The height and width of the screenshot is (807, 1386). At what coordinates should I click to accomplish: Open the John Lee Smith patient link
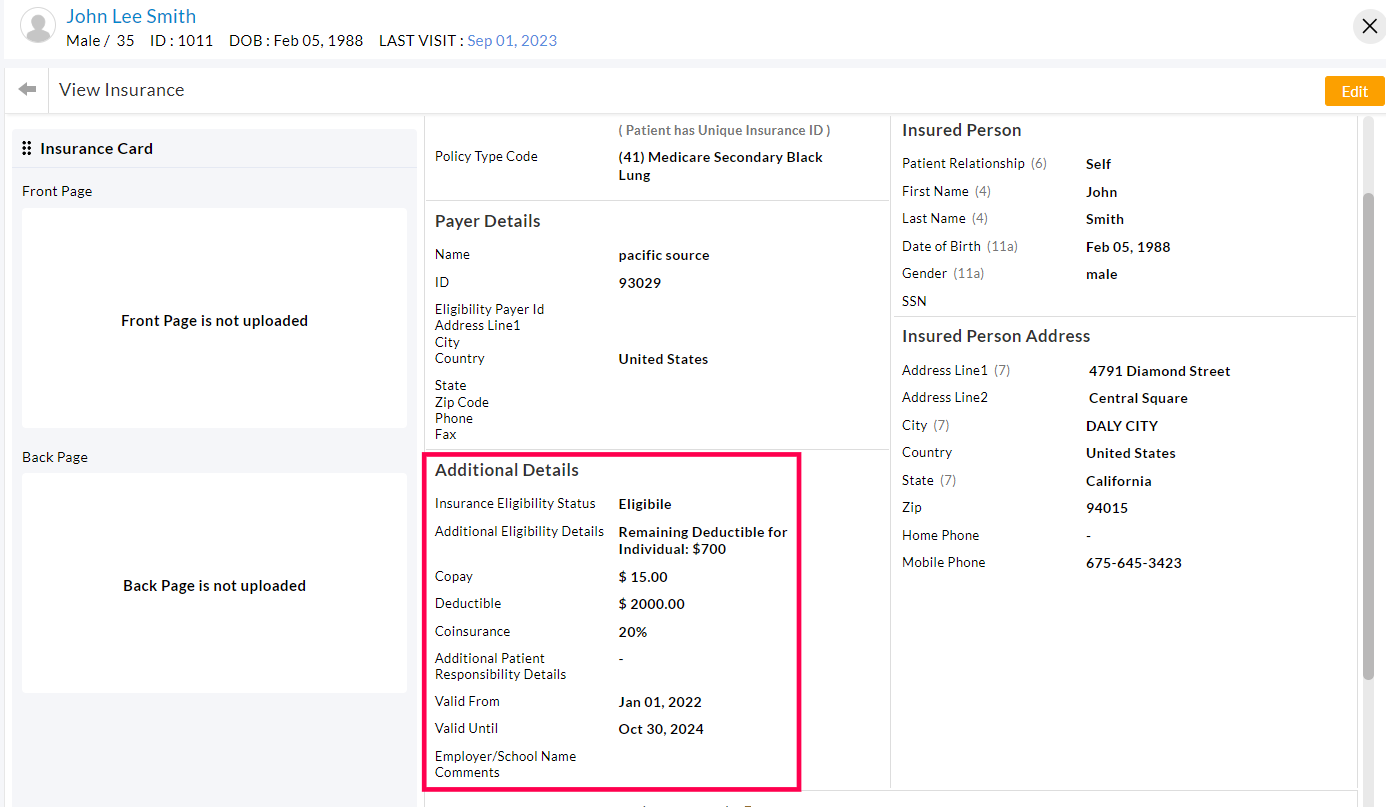click(x=131, y=15)
